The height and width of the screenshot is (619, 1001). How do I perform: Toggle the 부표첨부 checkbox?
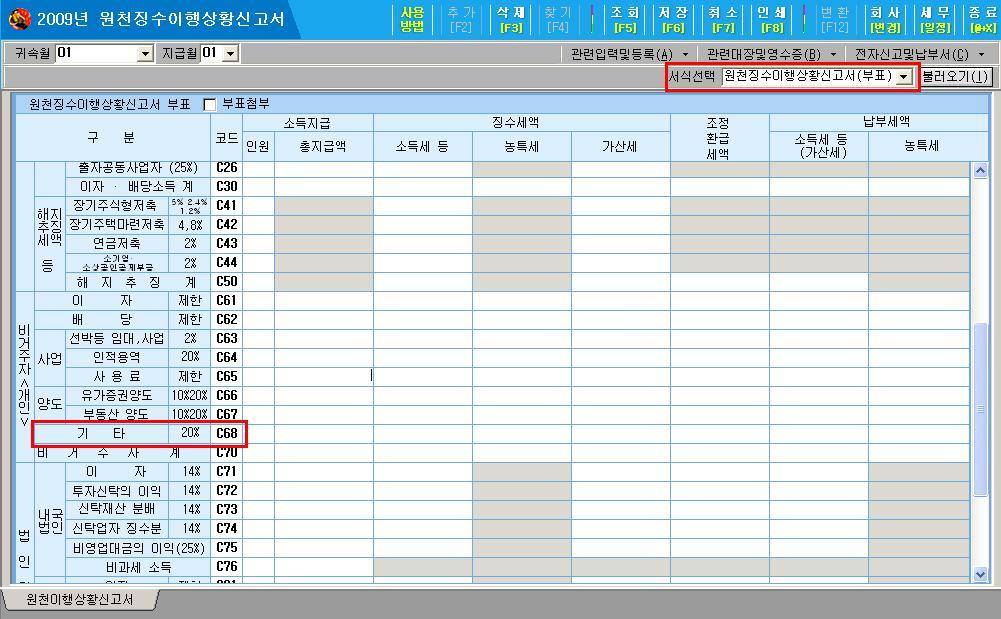click(x=209, y=105)
